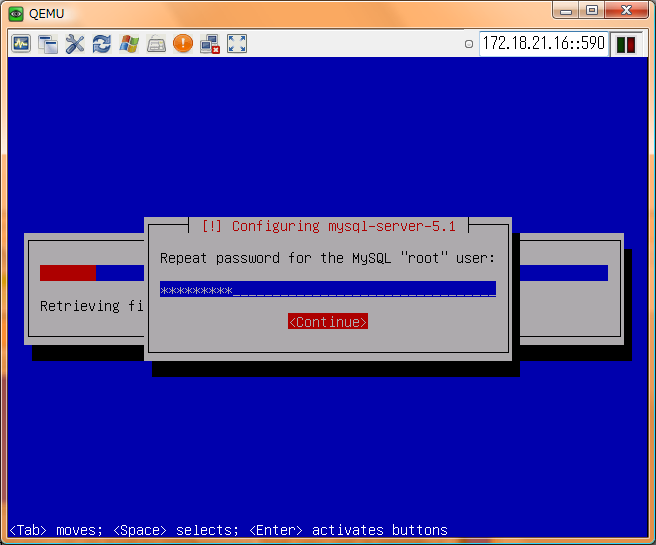Activate the <Continue> button
This screenshot has height=545, width=656.
click(328, 321)
